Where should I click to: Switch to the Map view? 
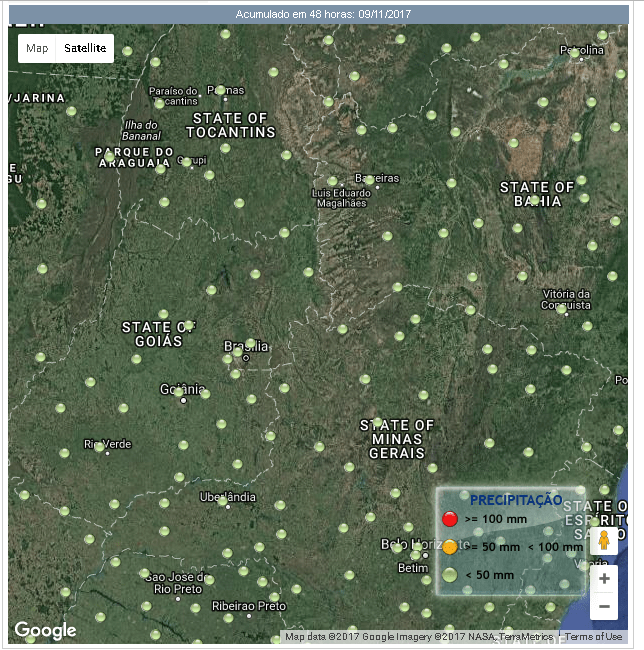pyautogui.click(x=37, y=48)
